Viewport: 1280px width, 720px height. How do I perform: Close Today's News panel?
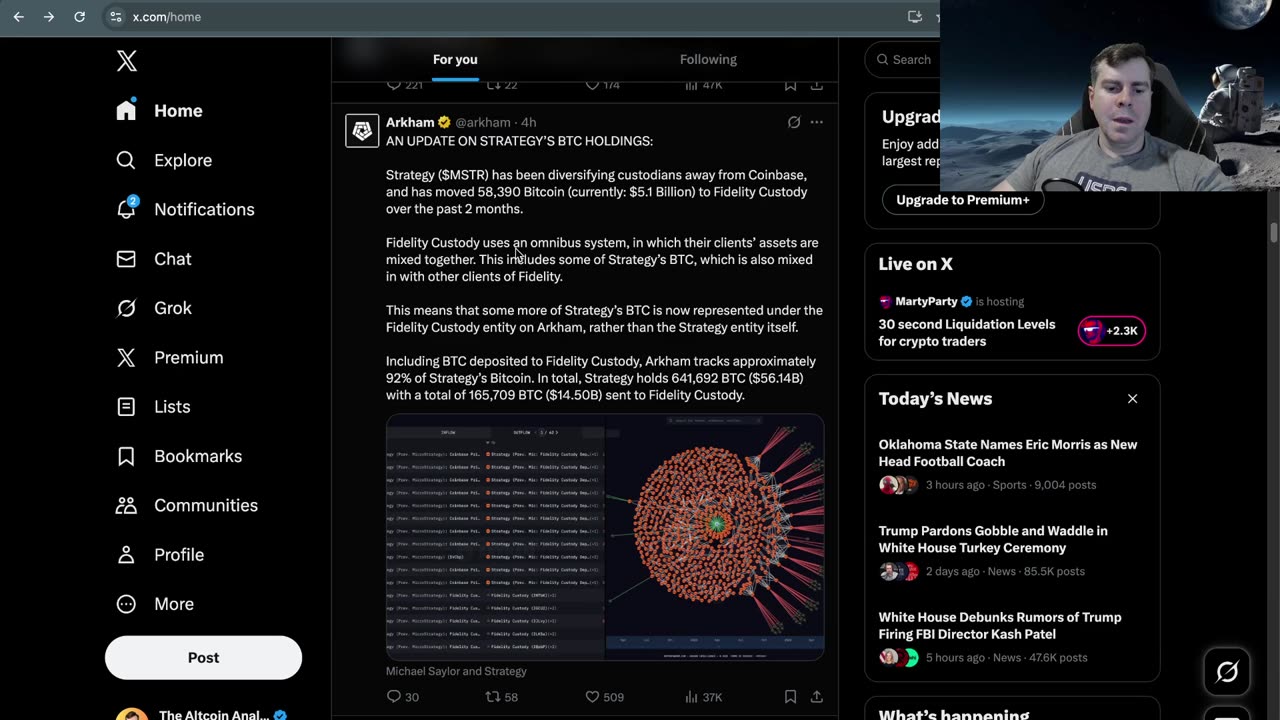tap(1132, 399)
